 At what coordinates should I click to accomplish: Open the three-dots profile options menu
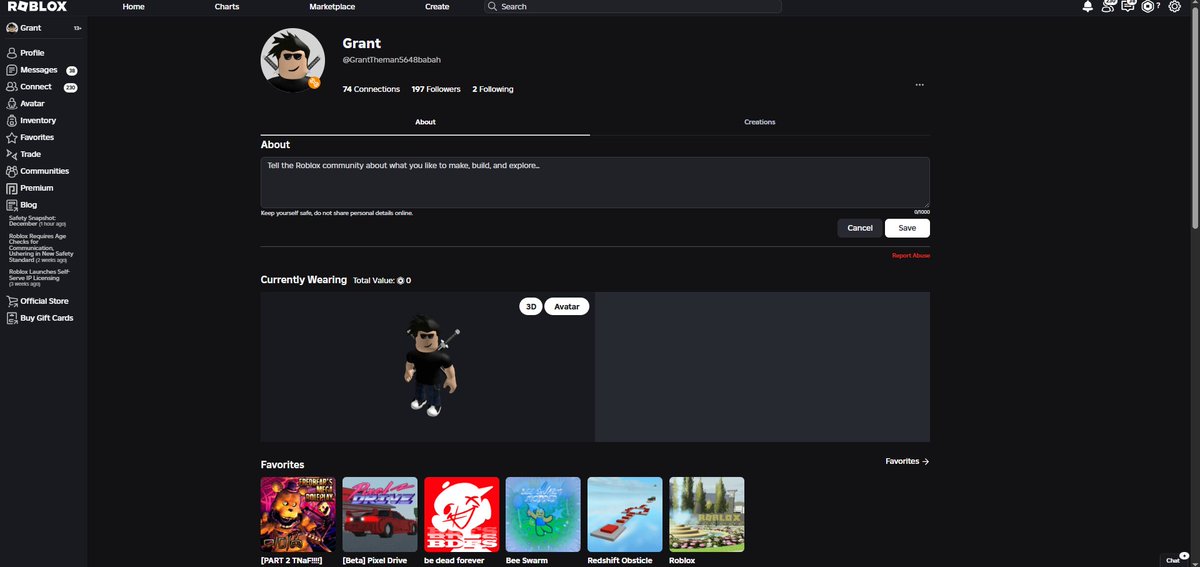click(x=919, y=85)
